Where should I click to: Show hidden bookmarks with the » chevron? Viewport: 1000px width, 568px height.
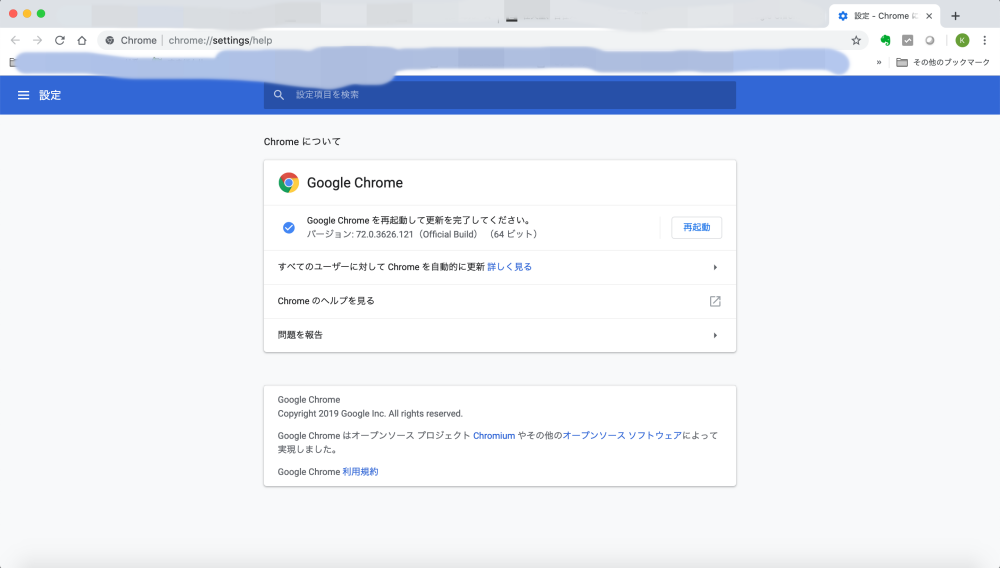[879, 62]
